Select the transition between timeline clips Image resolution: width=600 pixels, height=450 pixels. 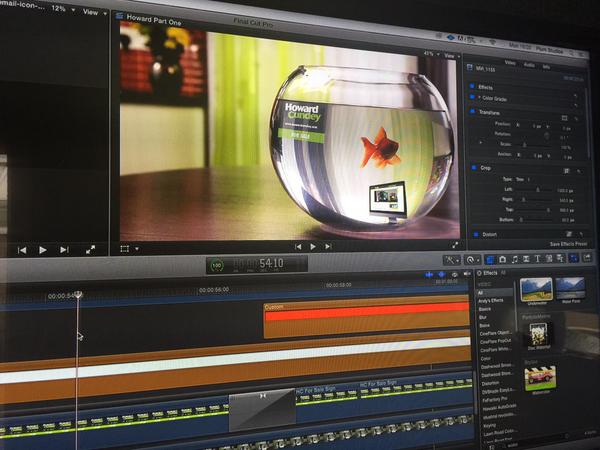pyautogui.click(x=262, y=410)
